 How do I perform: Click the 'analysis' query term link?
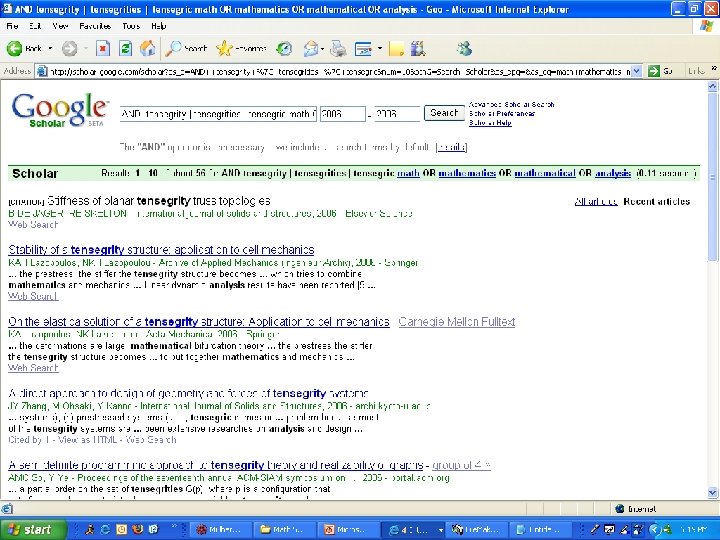tap(613, 173)
